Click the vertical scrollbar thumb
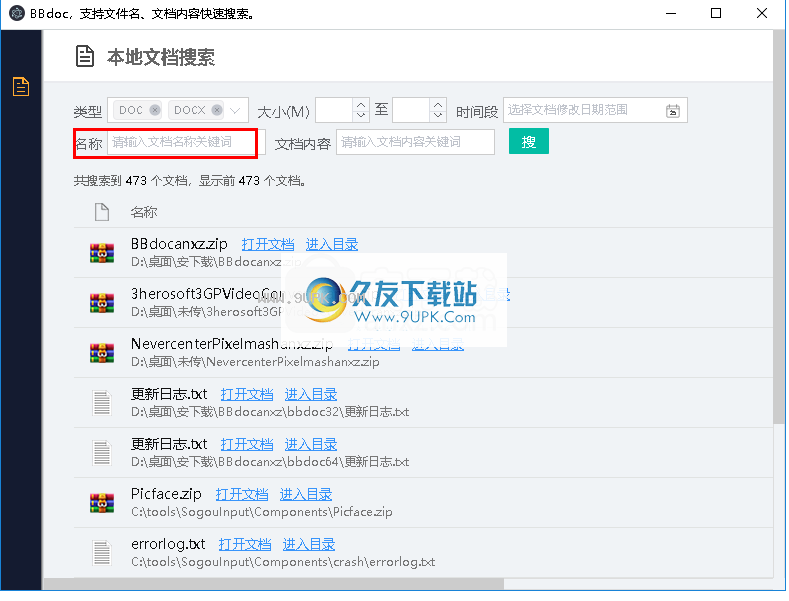The height and width of the screenshot is (601, 789). (779, 227)
